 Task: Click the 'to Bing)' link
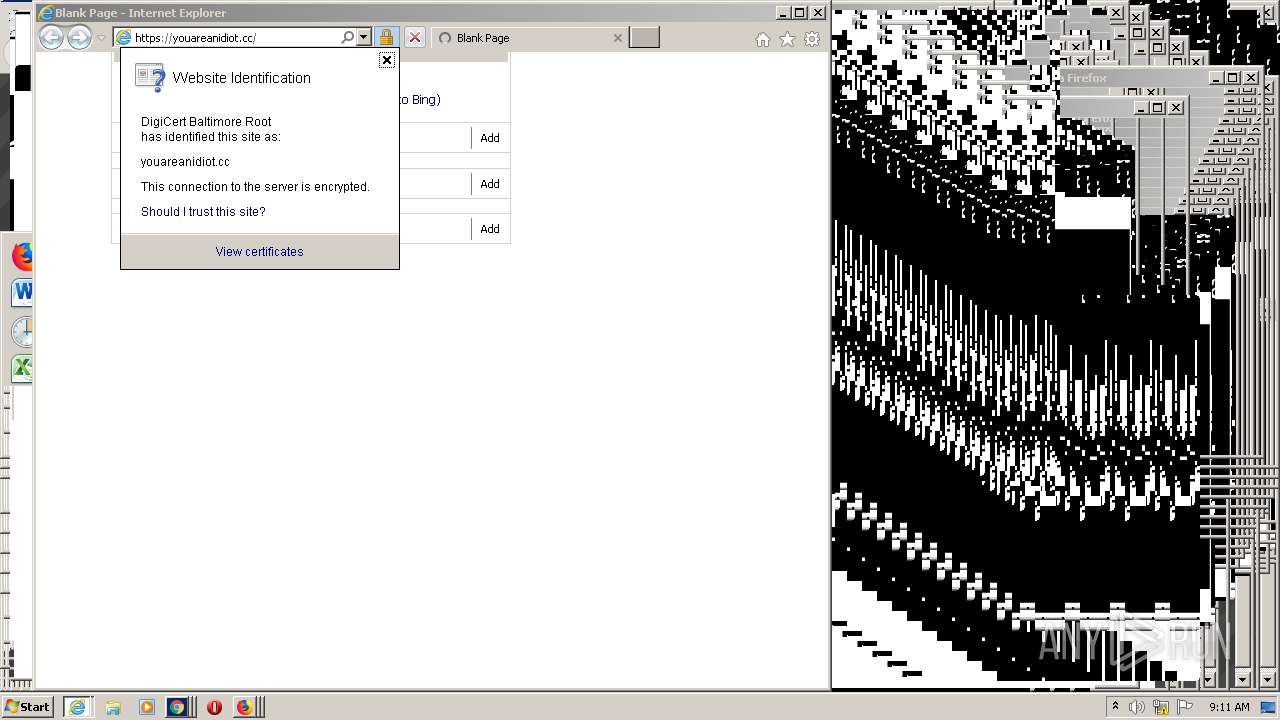coord(420,100)
